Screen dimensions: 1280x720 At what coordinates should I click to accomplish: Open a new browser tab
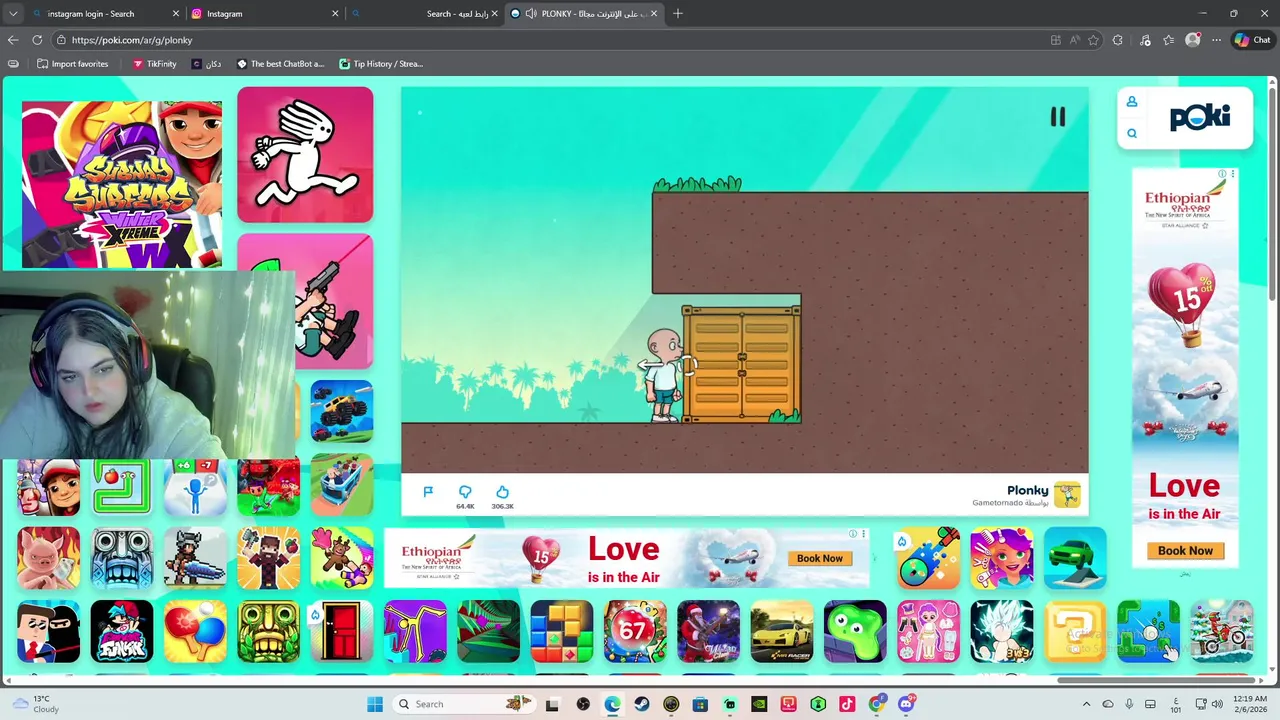click(678, 14)
